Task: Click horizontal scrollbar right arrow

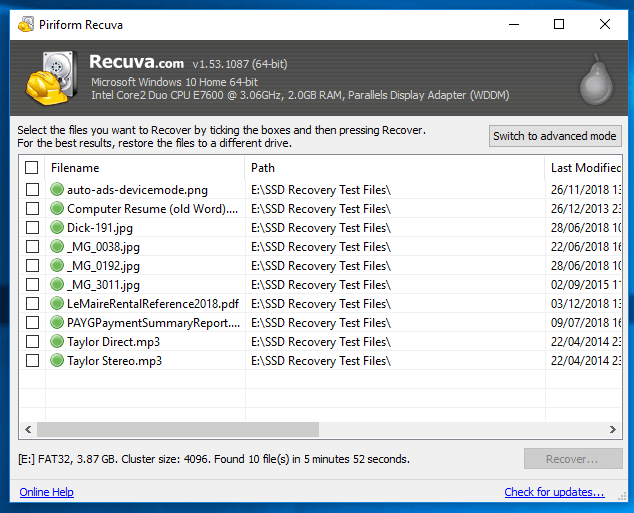Action: click(613, 429)
